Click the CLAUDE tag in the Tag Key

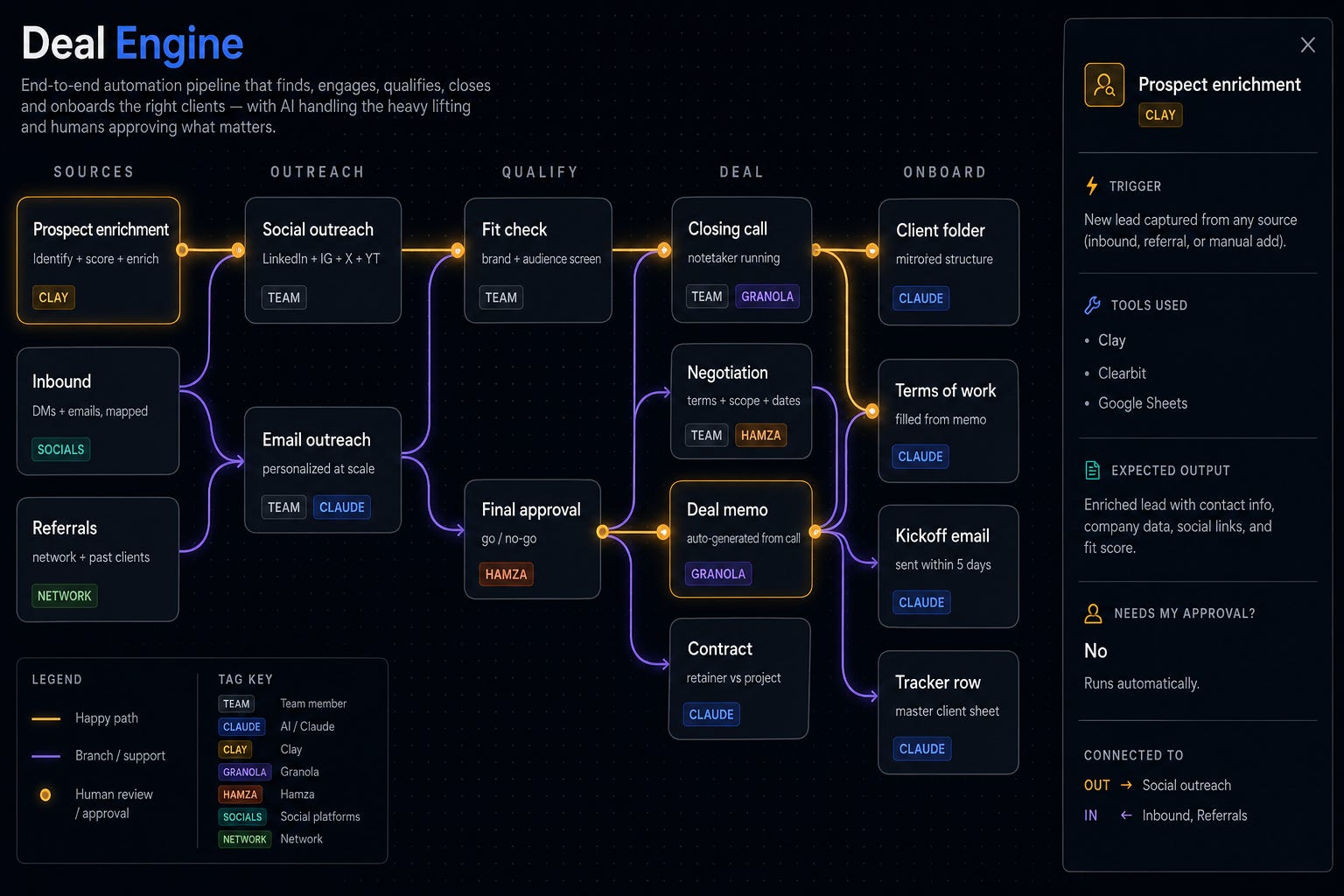click(241, 726)
